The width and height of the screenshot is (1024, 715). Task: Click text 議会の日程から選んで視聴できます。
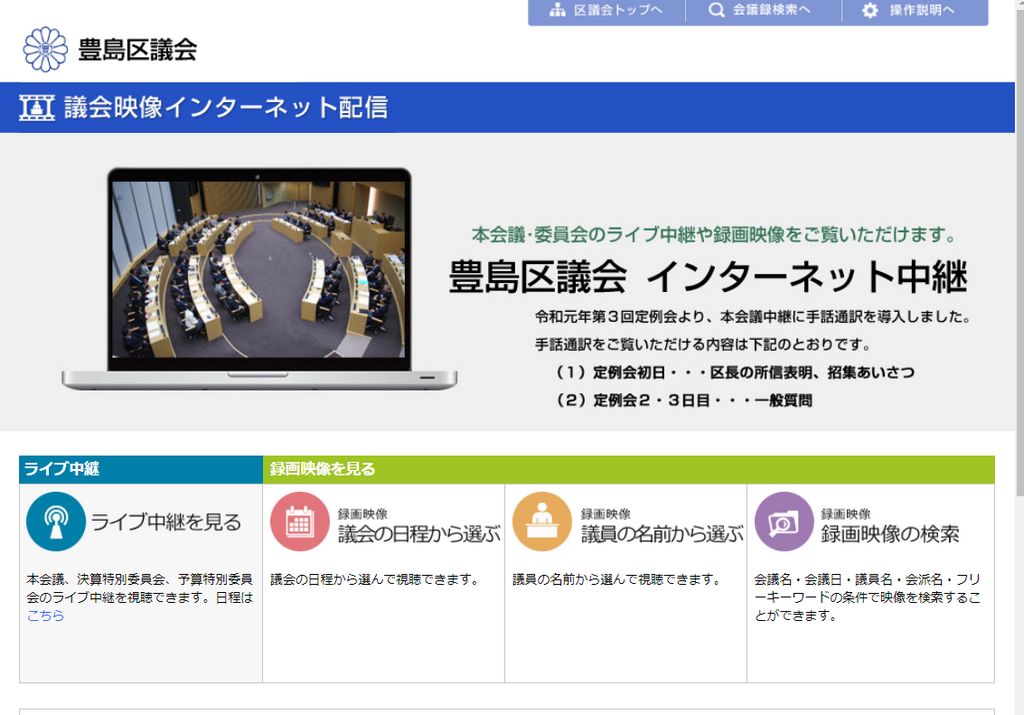click(375, 579)
